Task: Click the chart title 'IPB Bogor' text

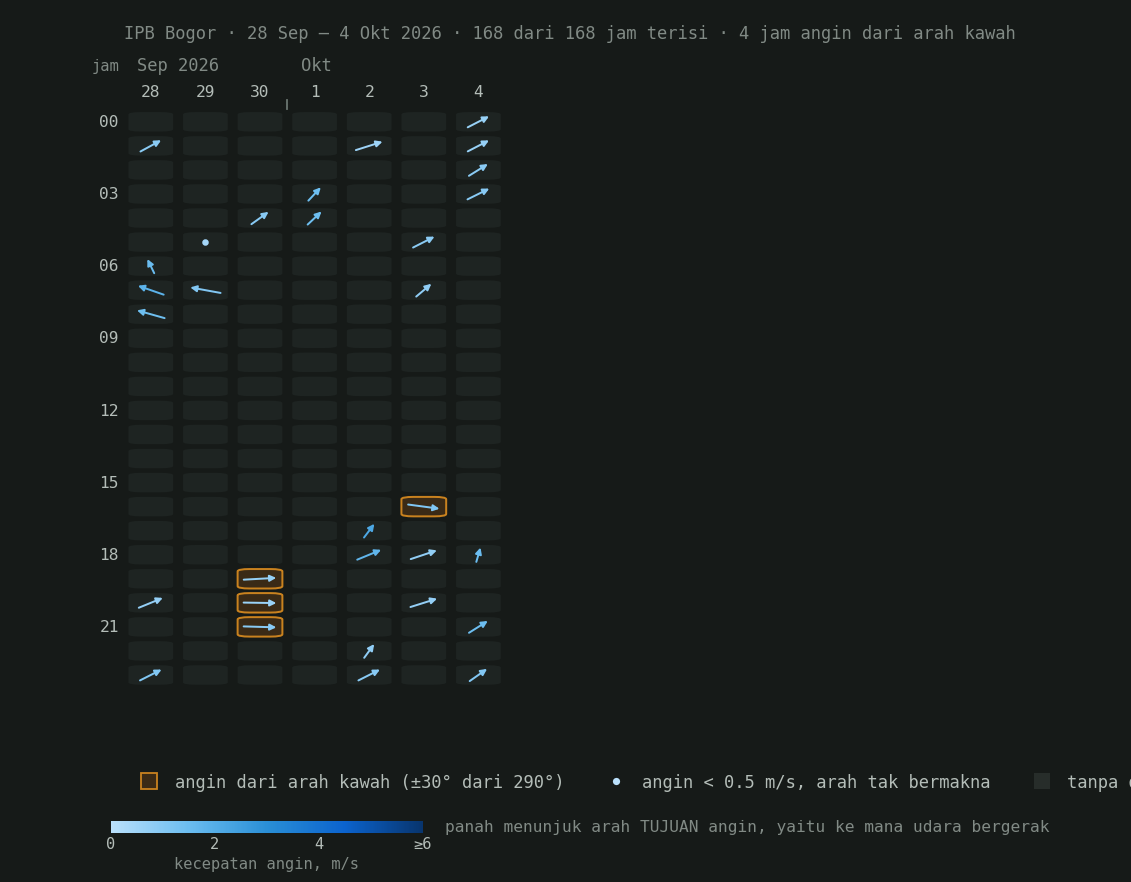Action: (170, 33)
